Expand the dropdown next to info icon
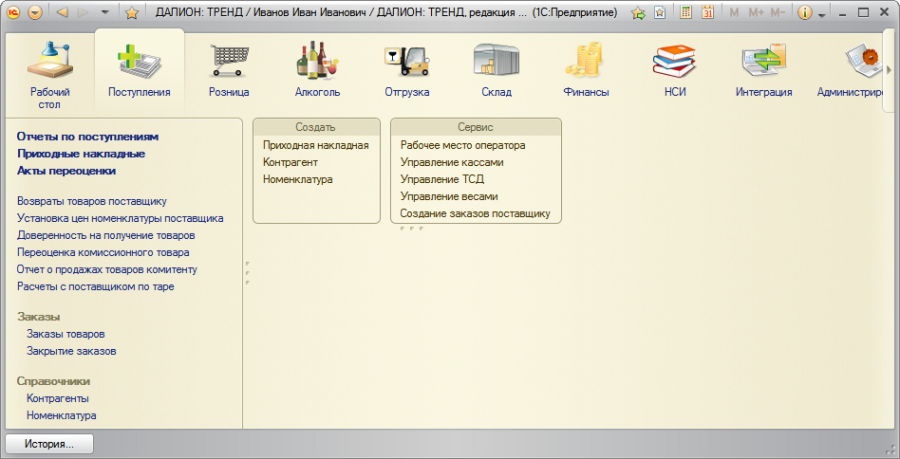 (x=822, y=14)
